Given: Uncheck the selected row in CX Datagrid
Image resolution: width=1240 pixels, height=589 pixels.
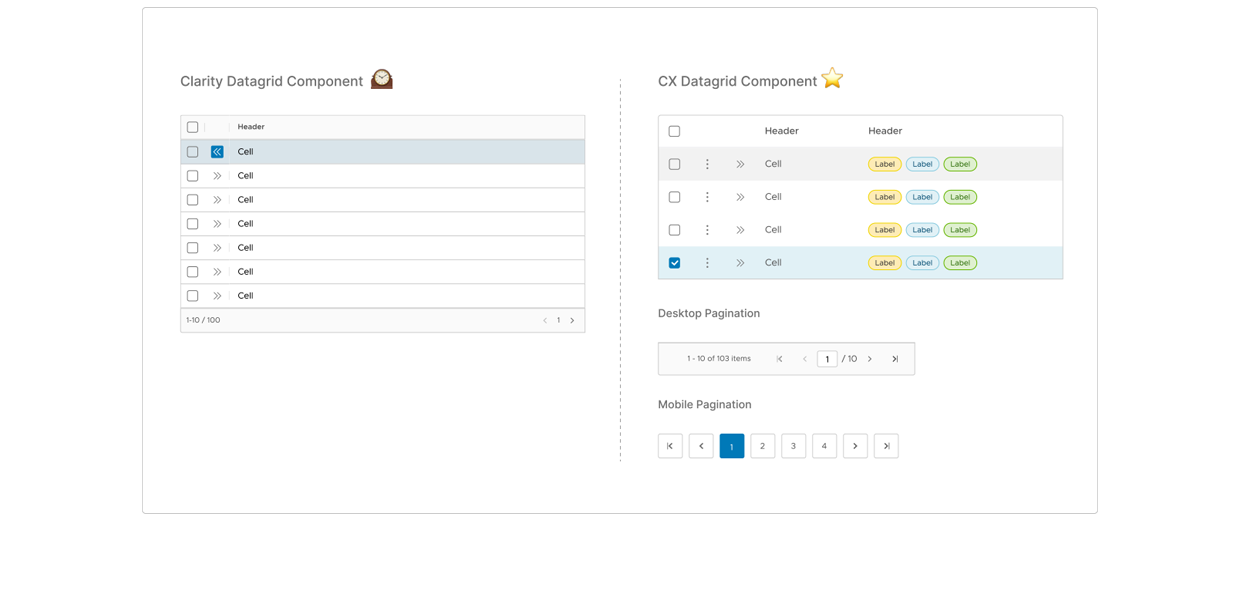Looking at the screenshot, I should tap(674, 263).
